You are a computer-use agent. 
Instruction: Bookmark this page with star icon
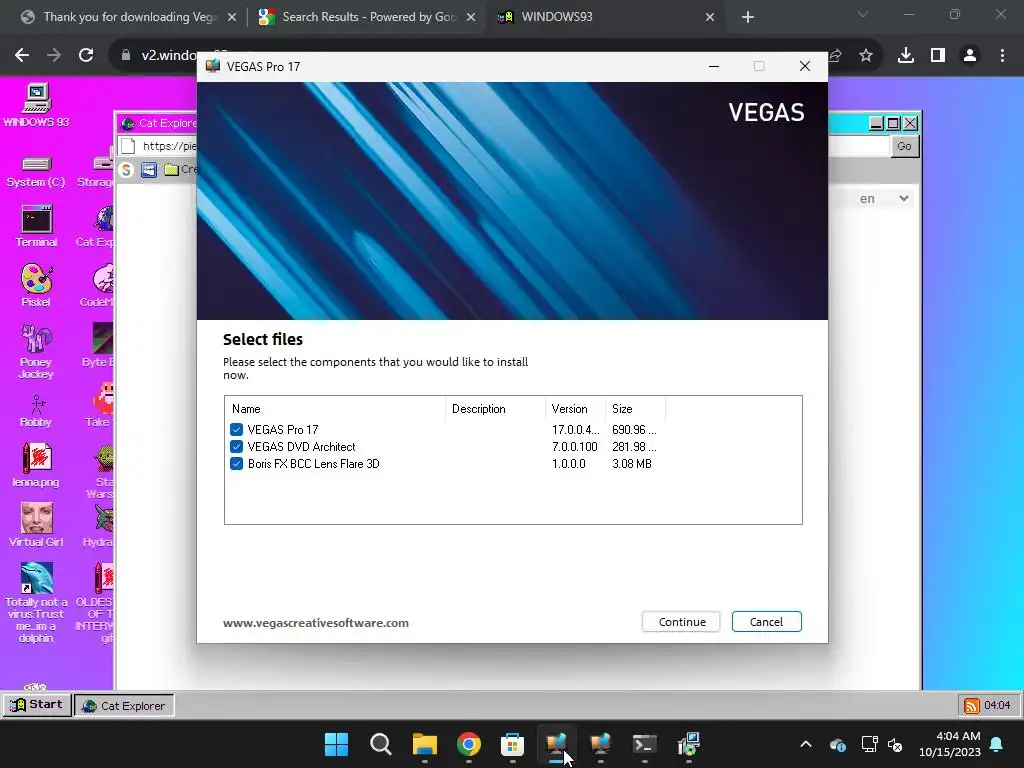pos(866,56)
